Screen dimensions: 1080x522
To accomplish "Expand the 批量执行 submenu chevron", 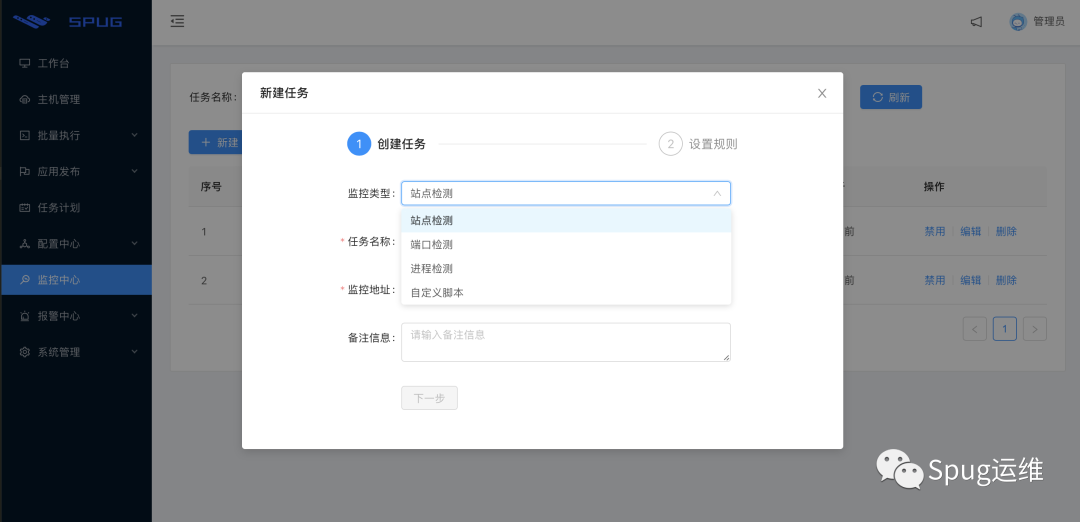I will 134,135.
